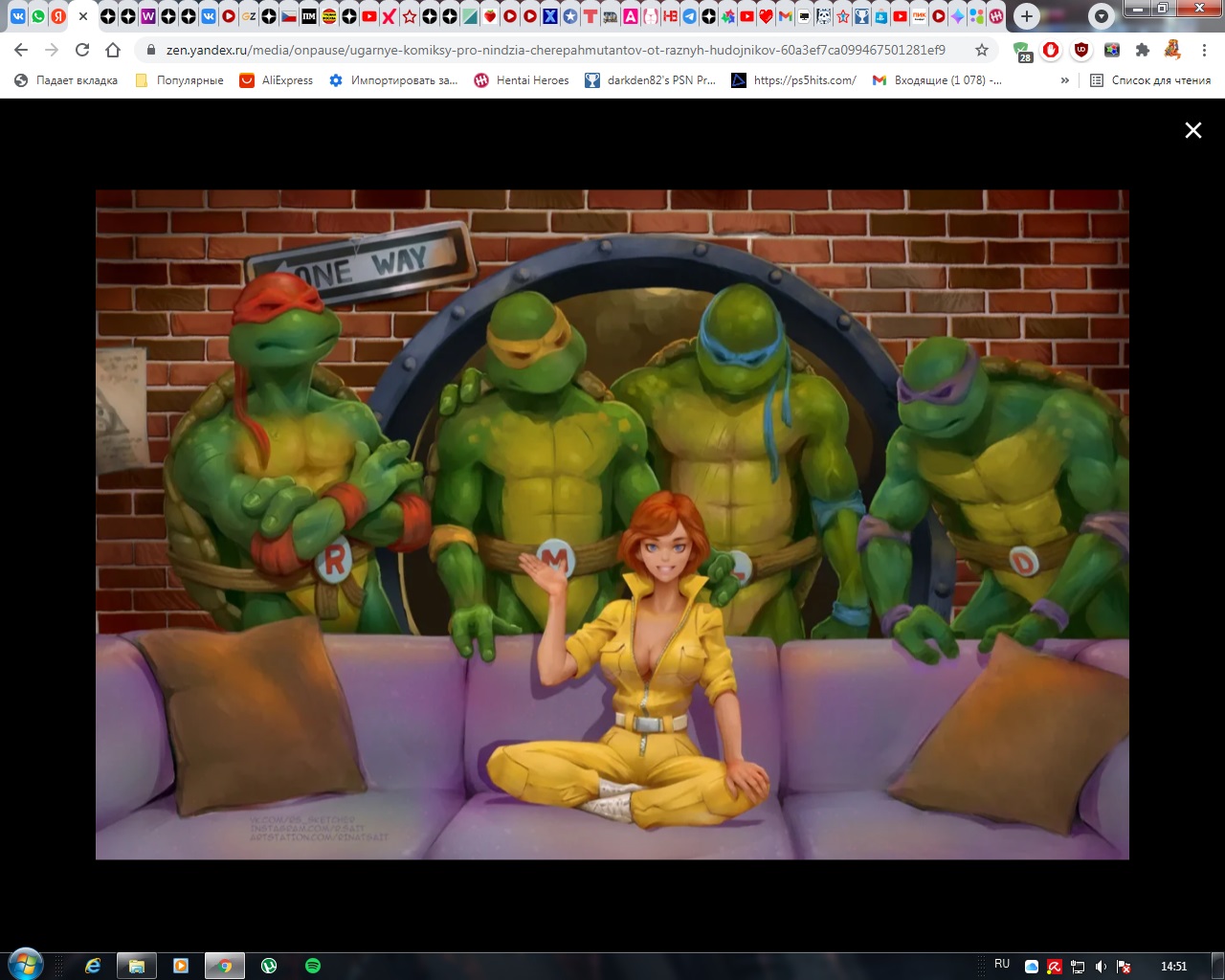Image resolution: width=1225 pixels, height=980 pixels.
Task: Switch to the Czech flag tab
Action: pyautogui.click(x=289, y=16)
